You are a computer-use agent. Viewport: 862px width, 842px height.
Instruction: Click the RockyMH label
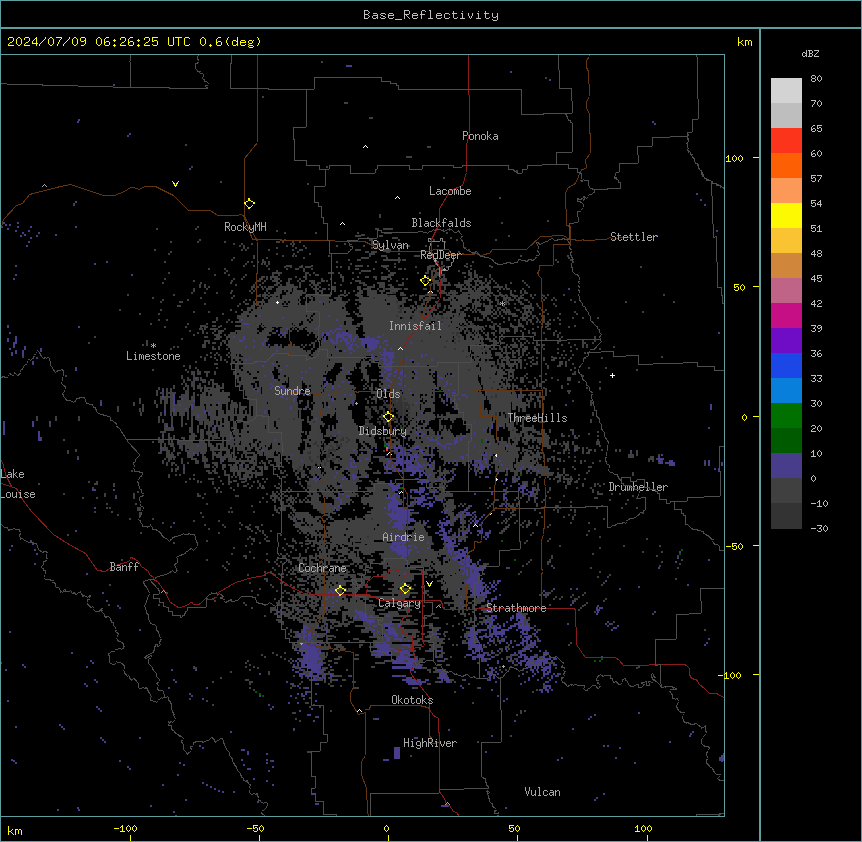[x=245, y=227]
